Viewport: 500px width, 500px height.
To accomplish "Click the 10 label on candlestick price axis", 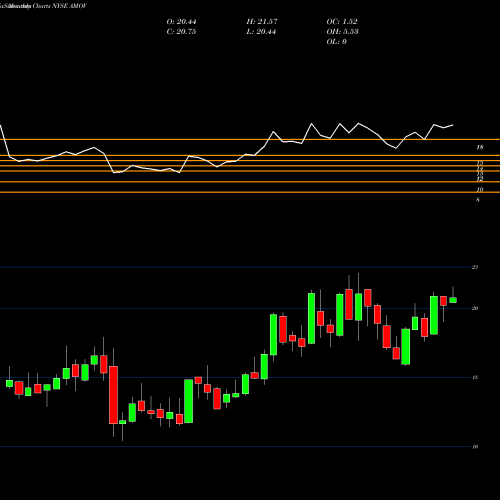I will 475,447.
